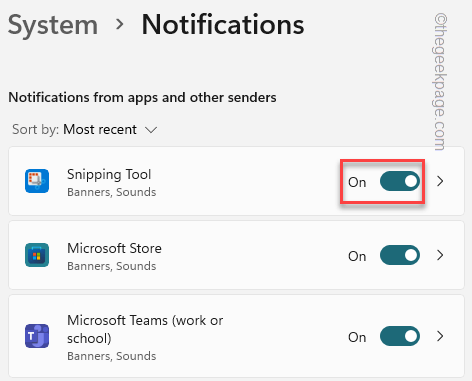Switch off Microsoft Teams notifications toggle
This screenshot has height=381, width=472.
click(400, 336)
